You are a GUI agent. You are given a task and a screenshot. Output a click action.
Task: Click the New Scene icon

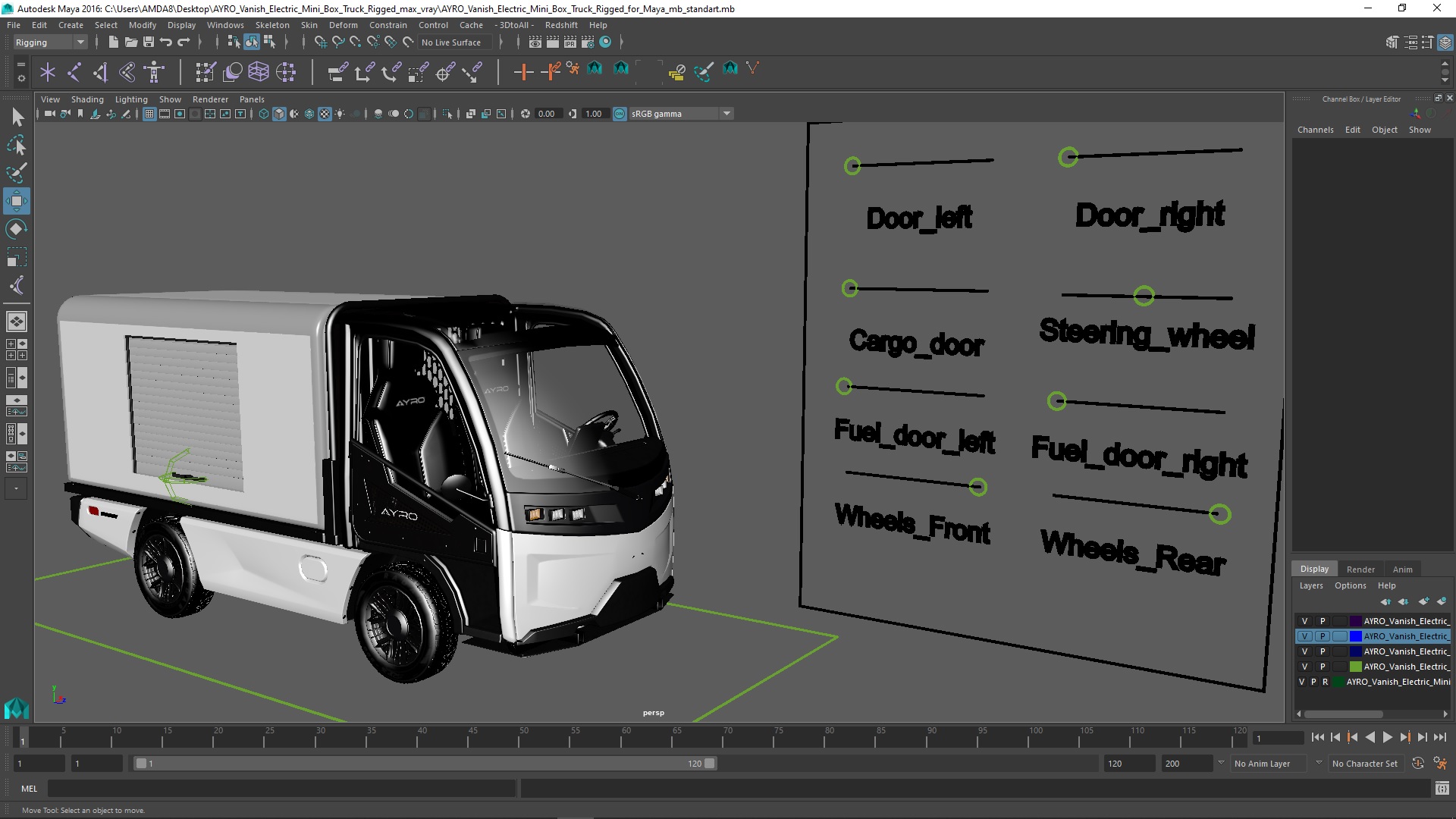tap(113, 42)
